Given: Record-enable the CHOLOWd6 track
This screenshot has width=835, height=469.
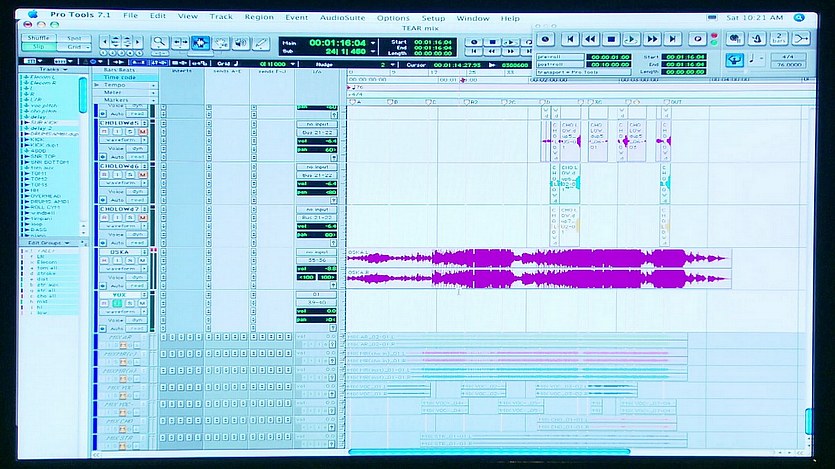Looking at the screenshot, I should coord(104,175).
